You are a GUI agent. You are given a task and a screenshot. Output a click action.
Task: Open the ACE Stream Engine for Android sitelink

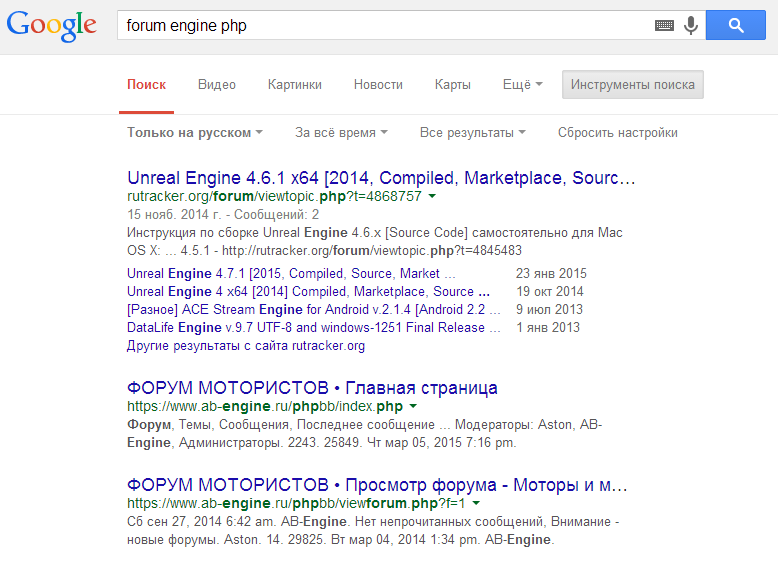[x=314, y=310]
